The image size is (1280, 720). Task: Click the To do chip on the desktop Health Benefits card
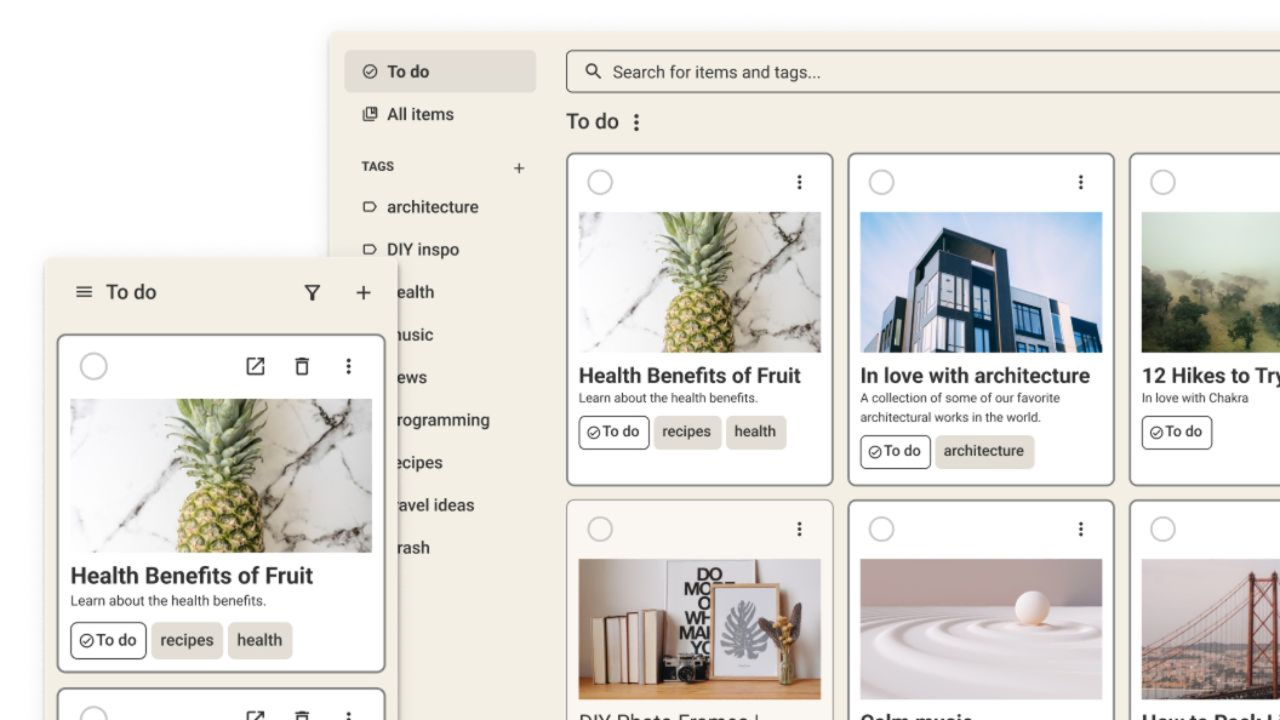614,432
